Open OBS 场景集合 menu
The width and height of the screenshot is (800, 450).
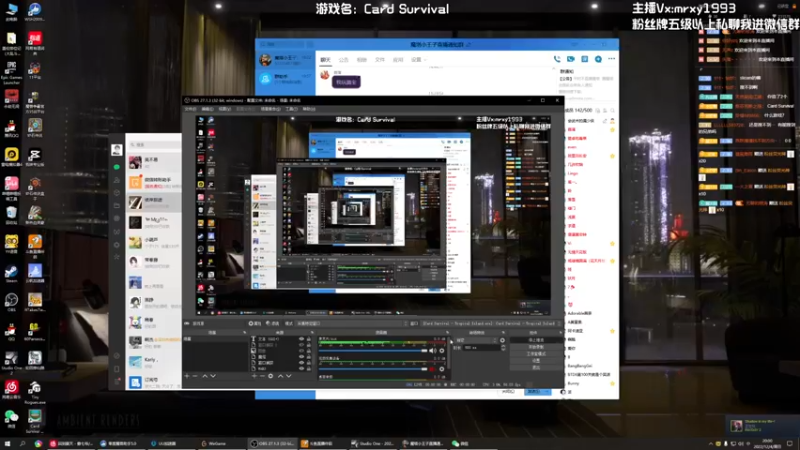coord(271,109)
